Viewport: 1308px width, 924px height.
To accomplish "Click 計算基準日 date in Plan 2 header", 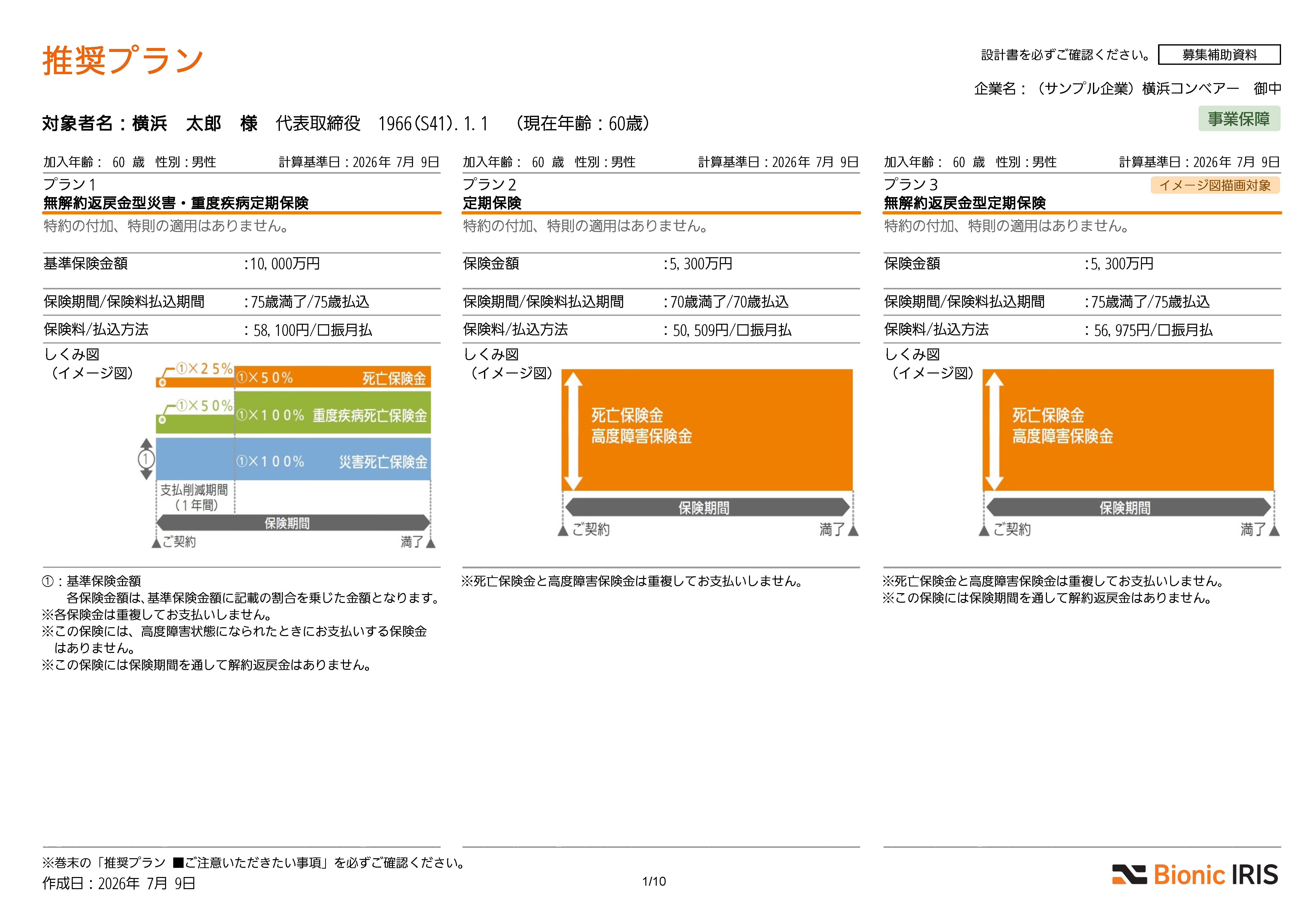I will pyautogui.click(x=778, y=162).
